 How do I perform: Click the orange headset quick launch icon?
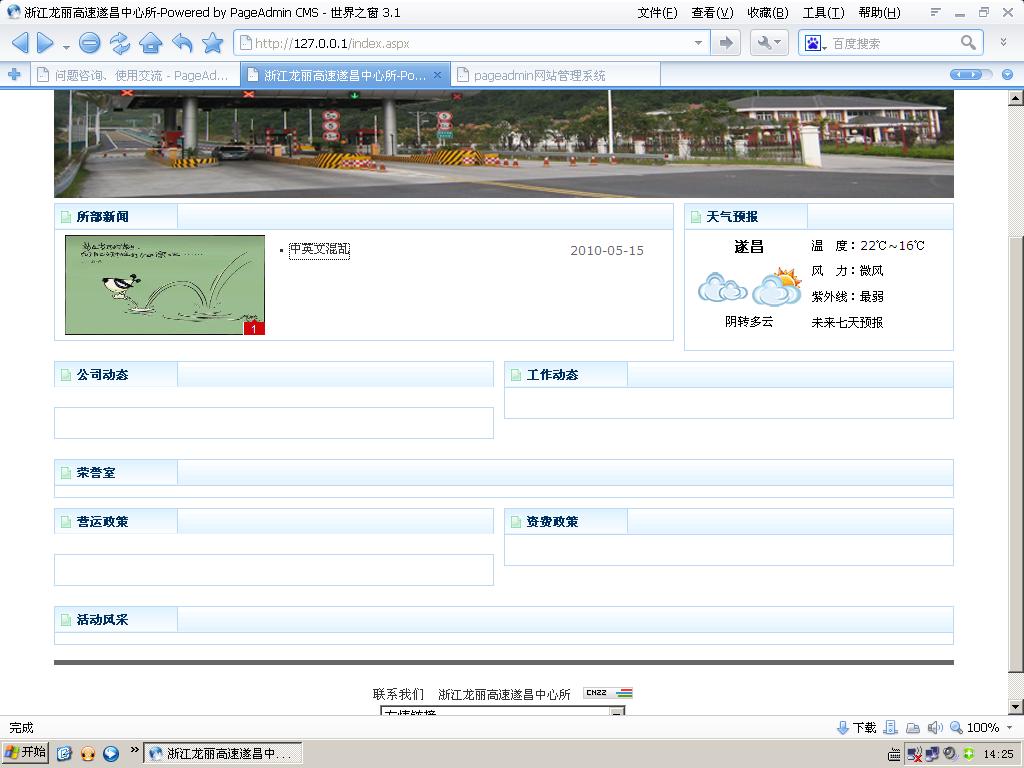click(x=88, y=754)
